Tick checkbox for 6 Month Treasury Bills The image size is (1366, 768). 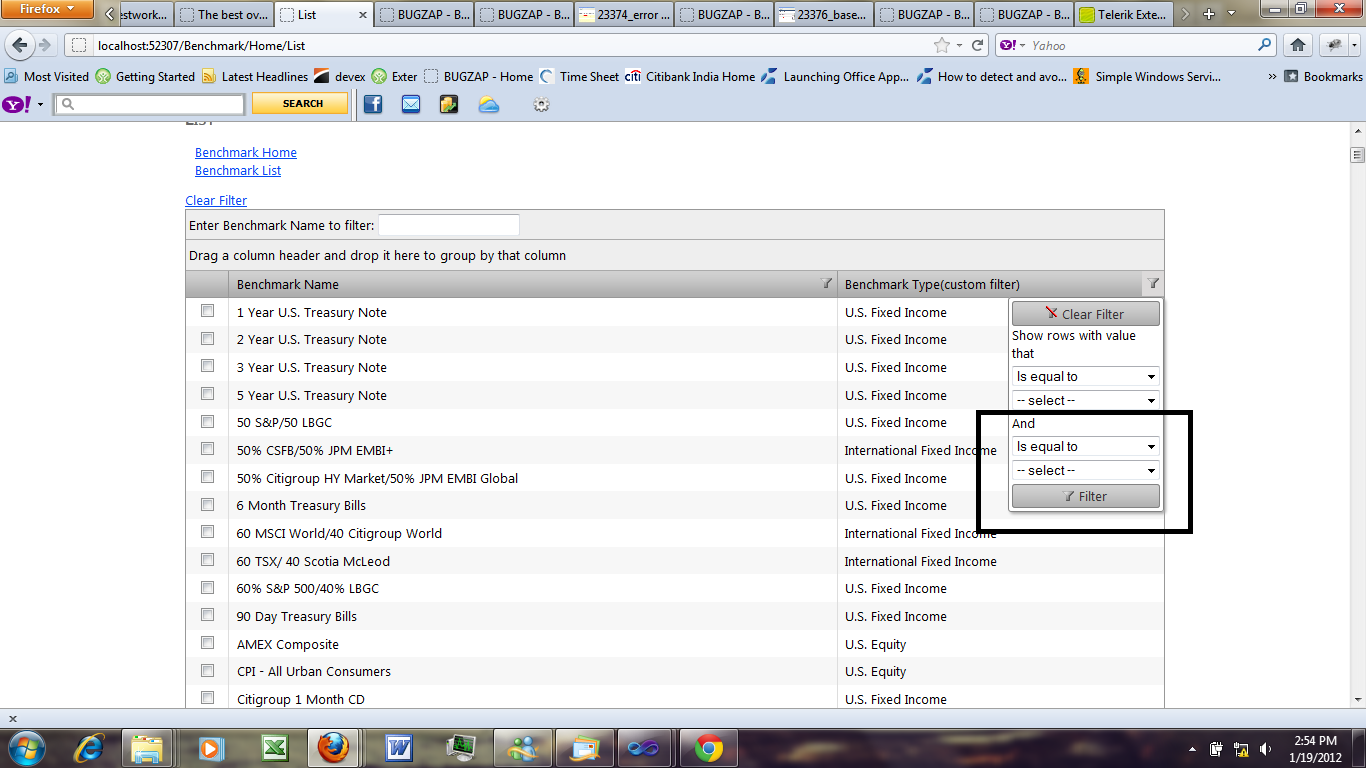(x=208, y=504)
